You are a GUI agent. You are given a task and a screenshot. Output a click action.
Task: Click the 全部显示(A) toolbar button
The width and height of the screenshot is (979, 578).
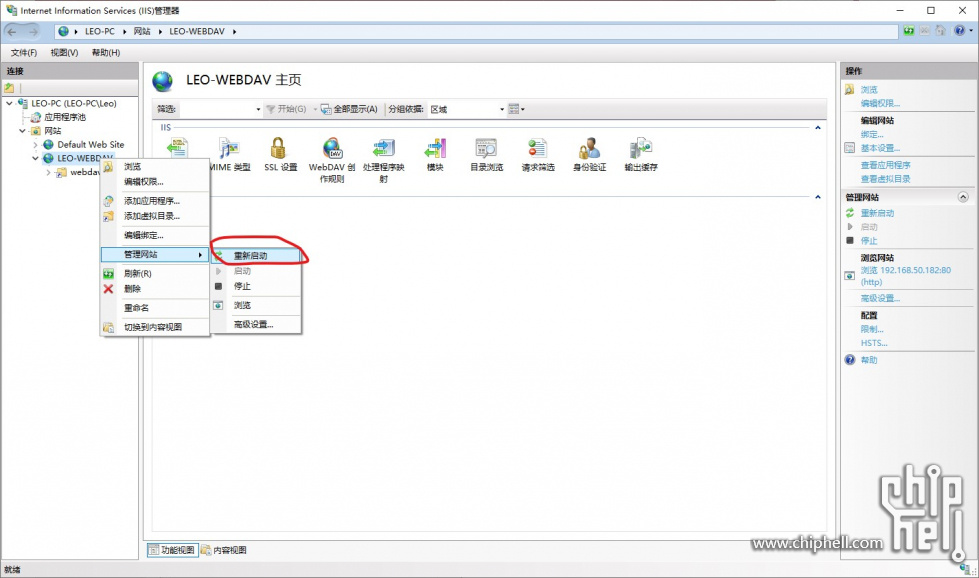point(350,109)
